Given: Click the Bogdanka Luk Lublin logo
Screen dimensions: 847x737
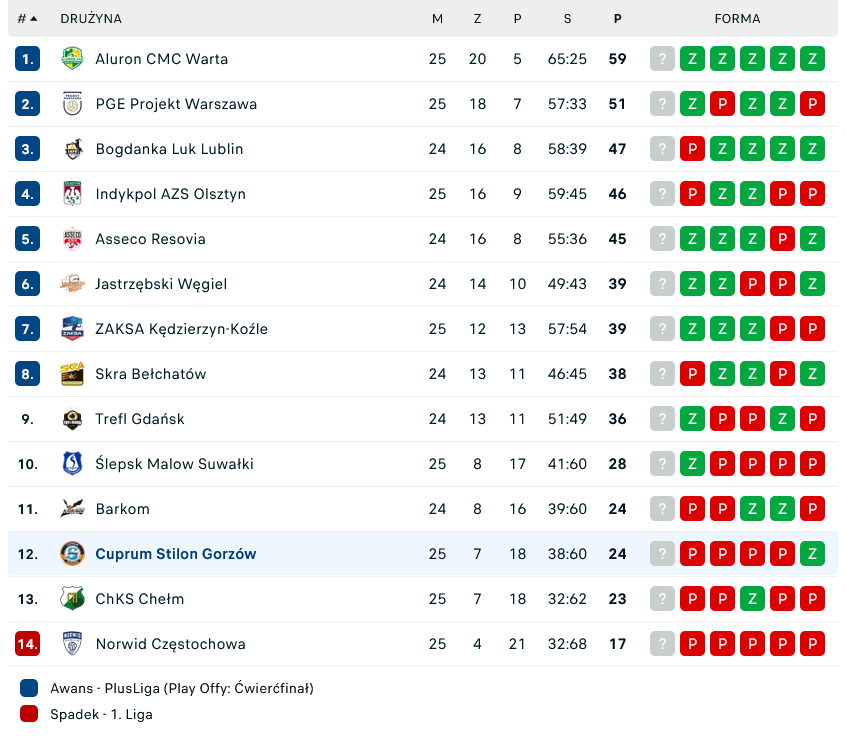Looking at the screenshot, I should click(72, 149).
